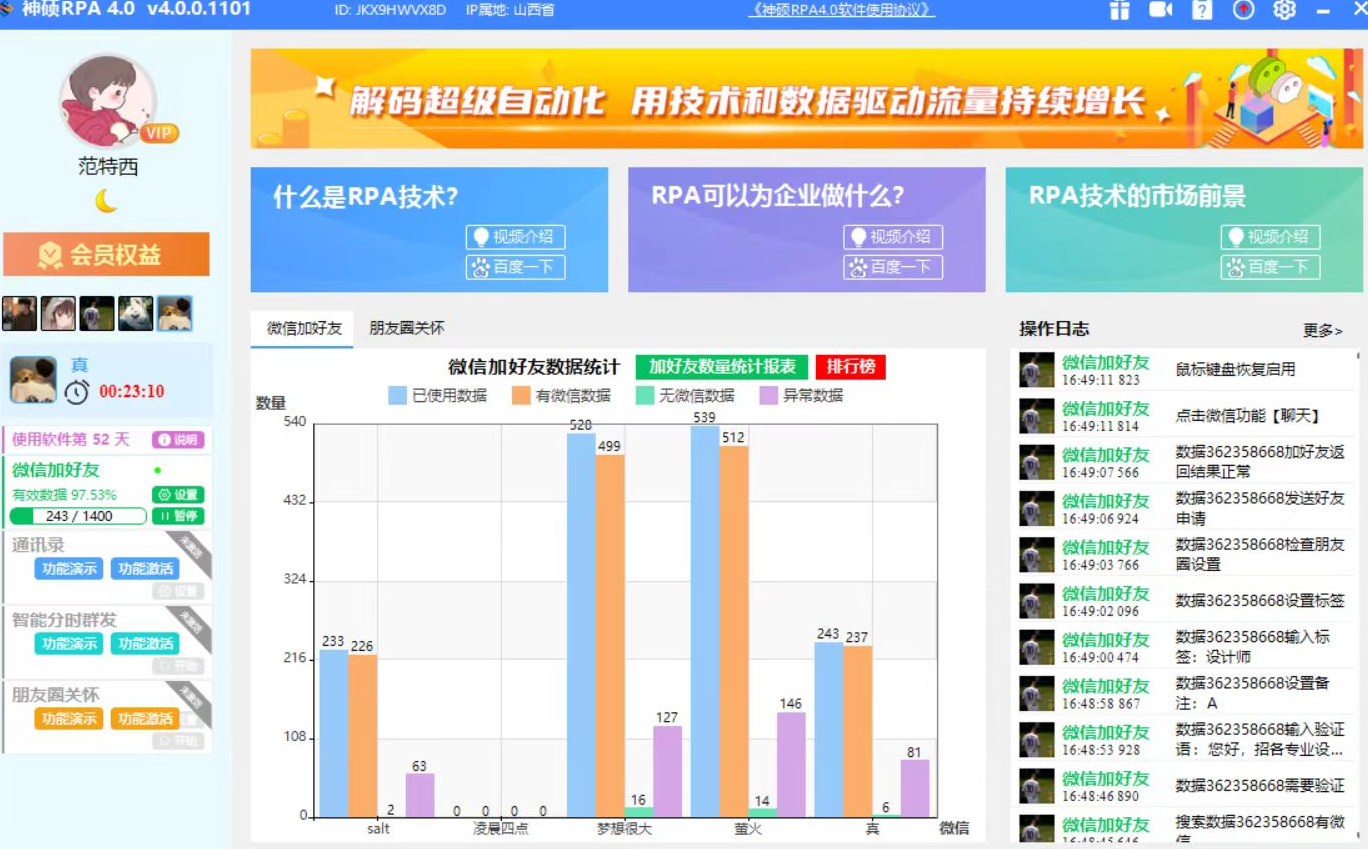Switch to the 朋友圈关怀 tab
The image size is (1368, 850).
(407, 328)
